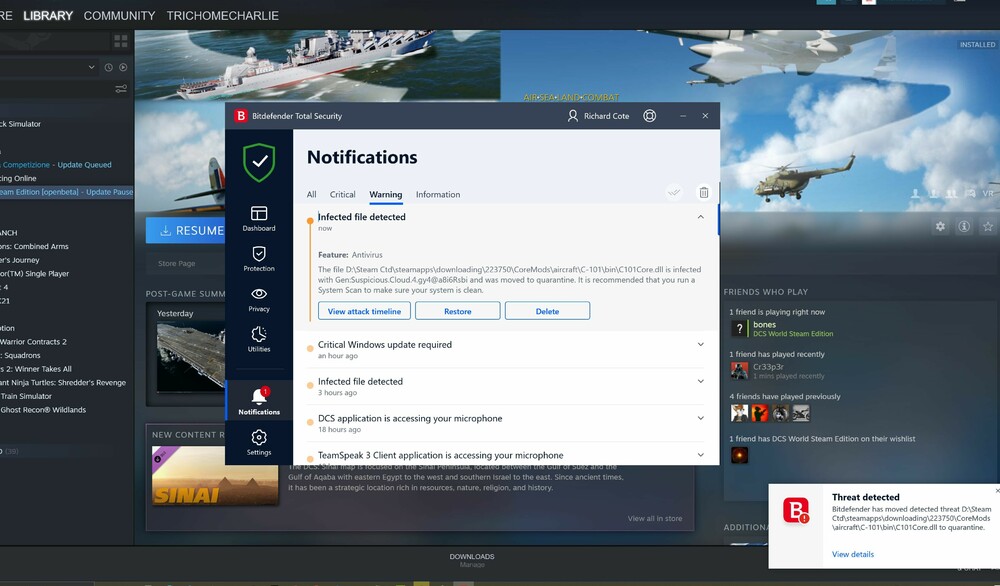Click the gear icon on the DCS store page
1000x586 pixels.
(x=940, y=226)
